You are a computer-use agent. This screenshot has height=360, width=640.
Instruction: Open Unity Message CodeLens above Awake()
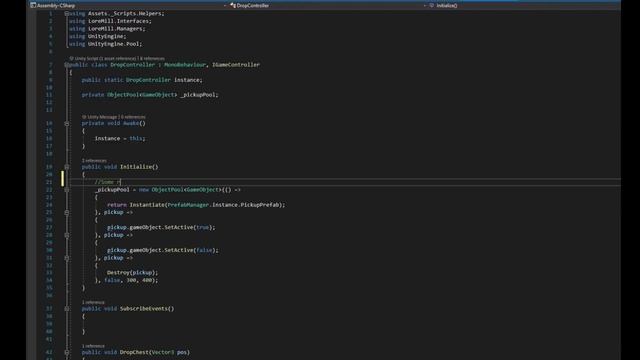pos(102,117)
